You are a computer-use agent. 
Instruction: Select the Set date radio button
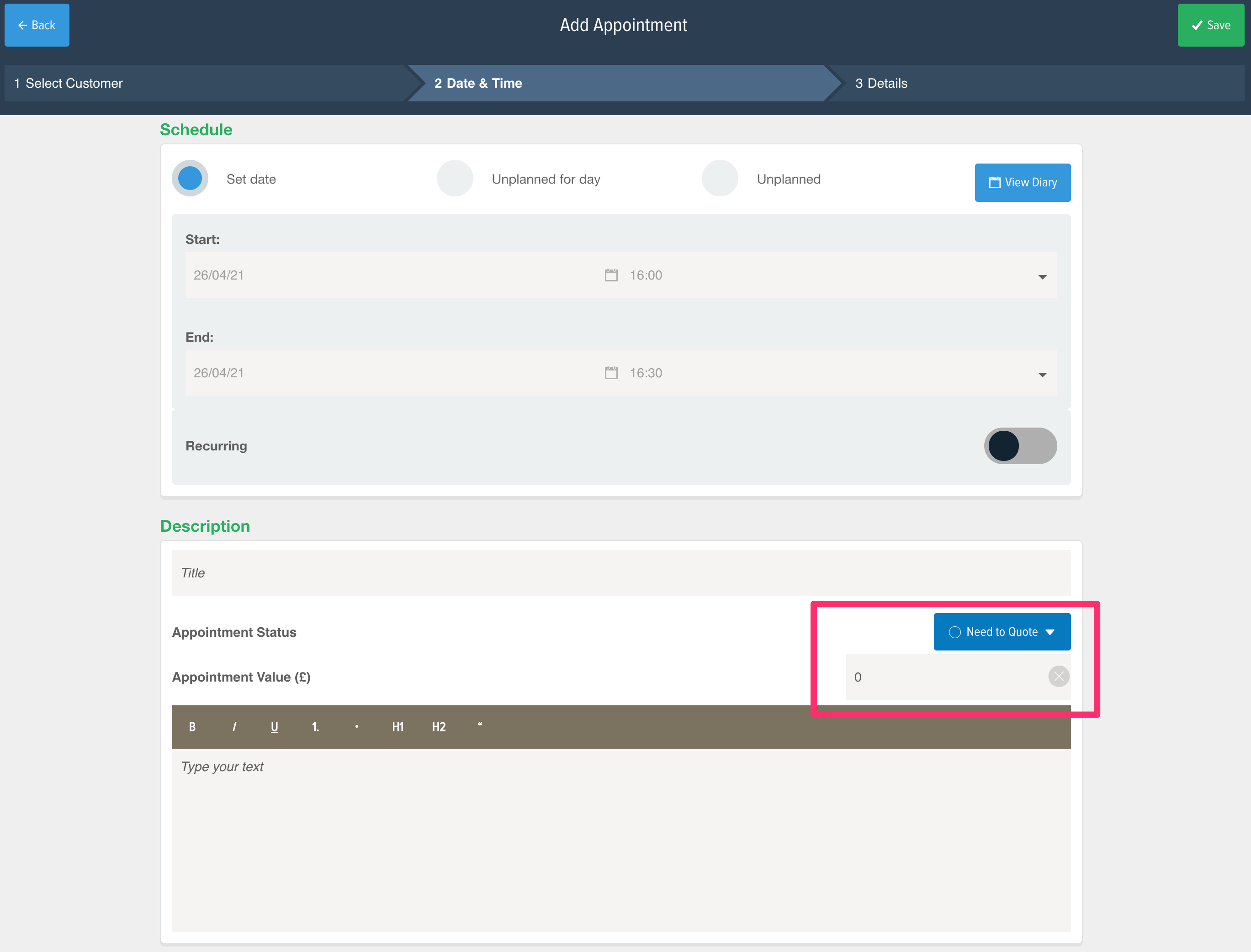pos(190,179)
